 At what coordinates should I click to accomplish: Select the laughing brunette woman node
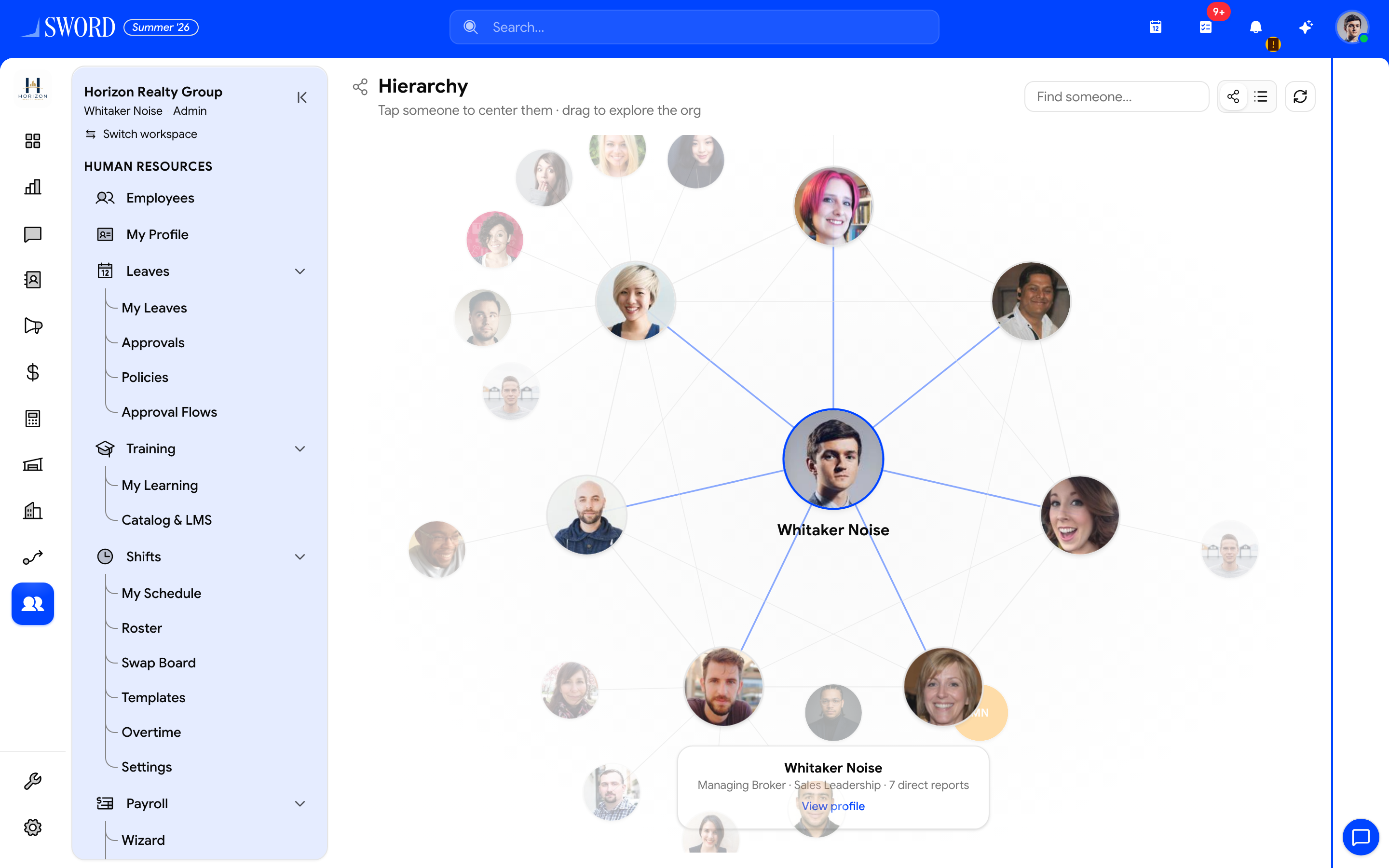pyautogui.click(x=1080, y=515)
